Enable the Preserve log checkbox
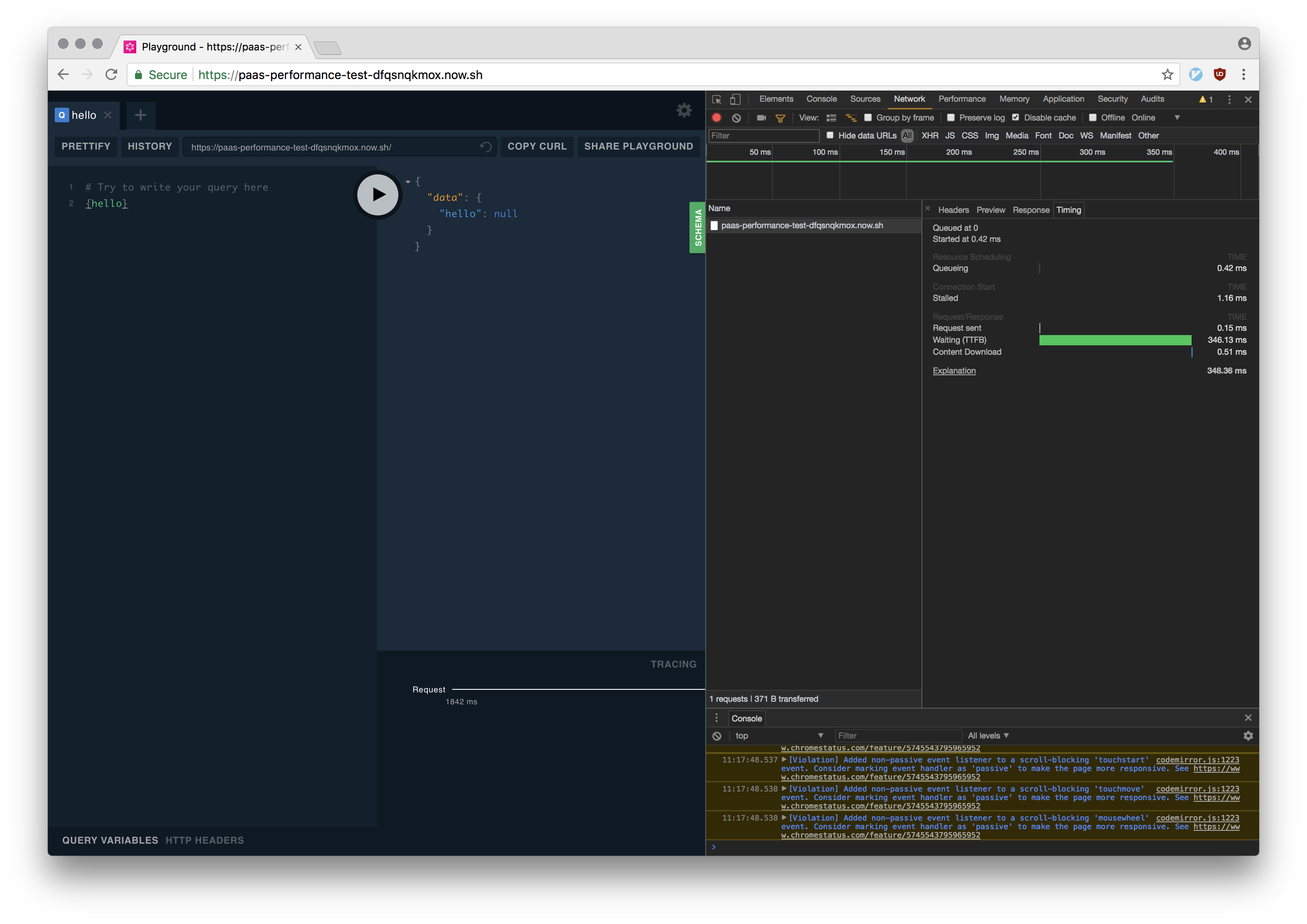 (951, 118)
